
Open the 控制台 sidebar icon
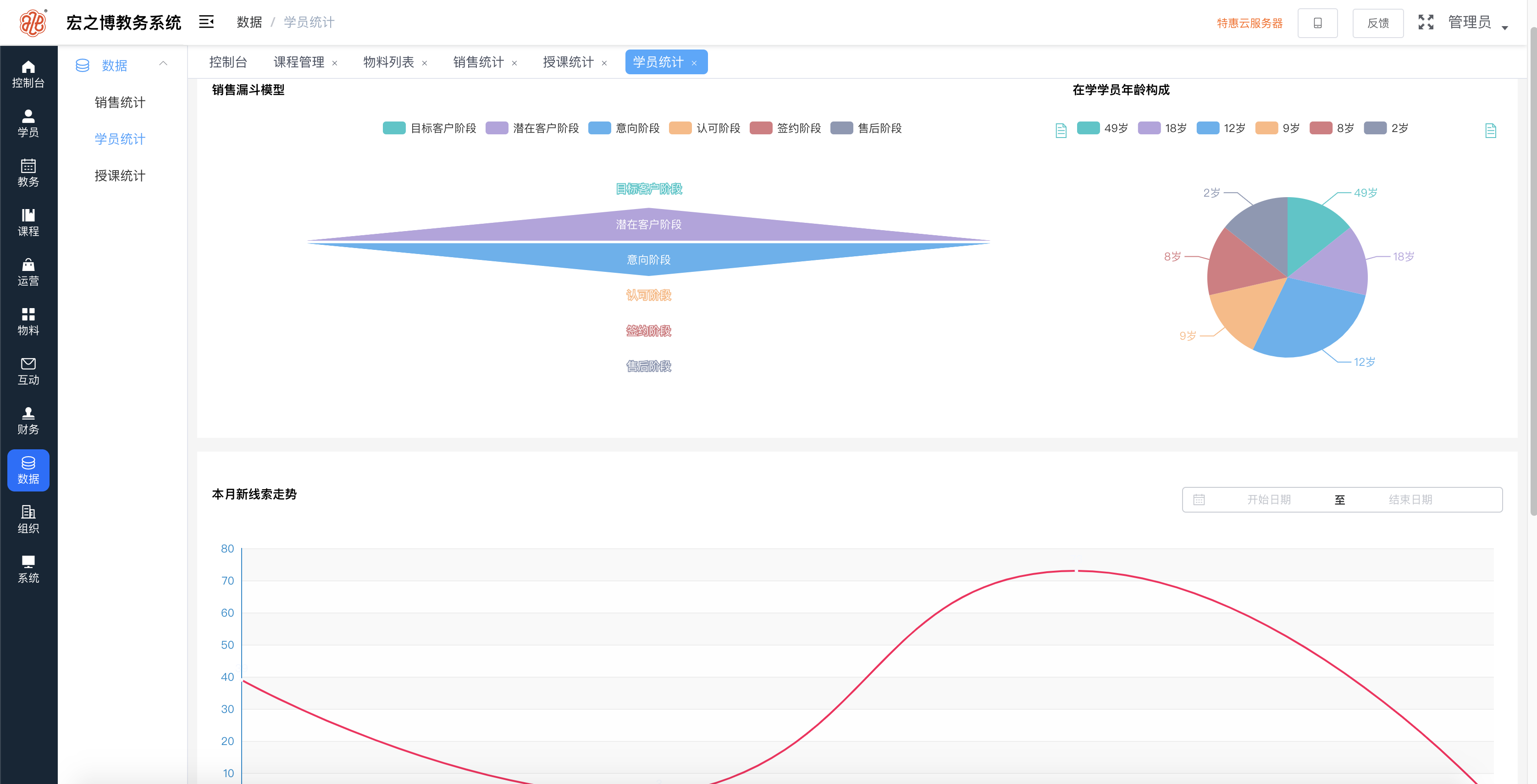[x=28, y=74]
